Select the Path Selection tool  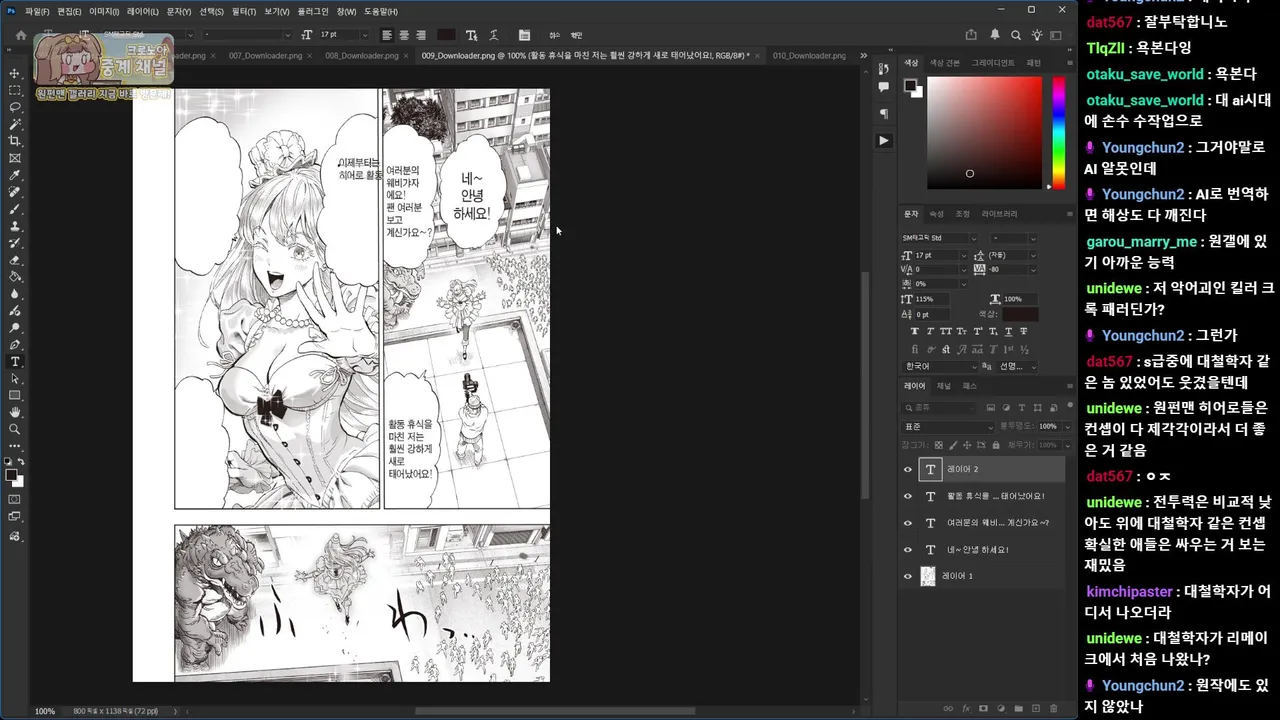click(x=15, y=379)
